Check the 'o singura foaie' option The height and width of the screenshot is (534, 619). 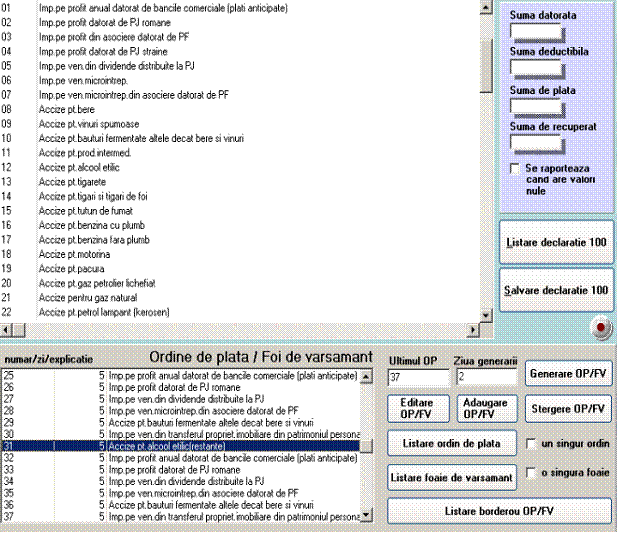[x=533, y=472]
